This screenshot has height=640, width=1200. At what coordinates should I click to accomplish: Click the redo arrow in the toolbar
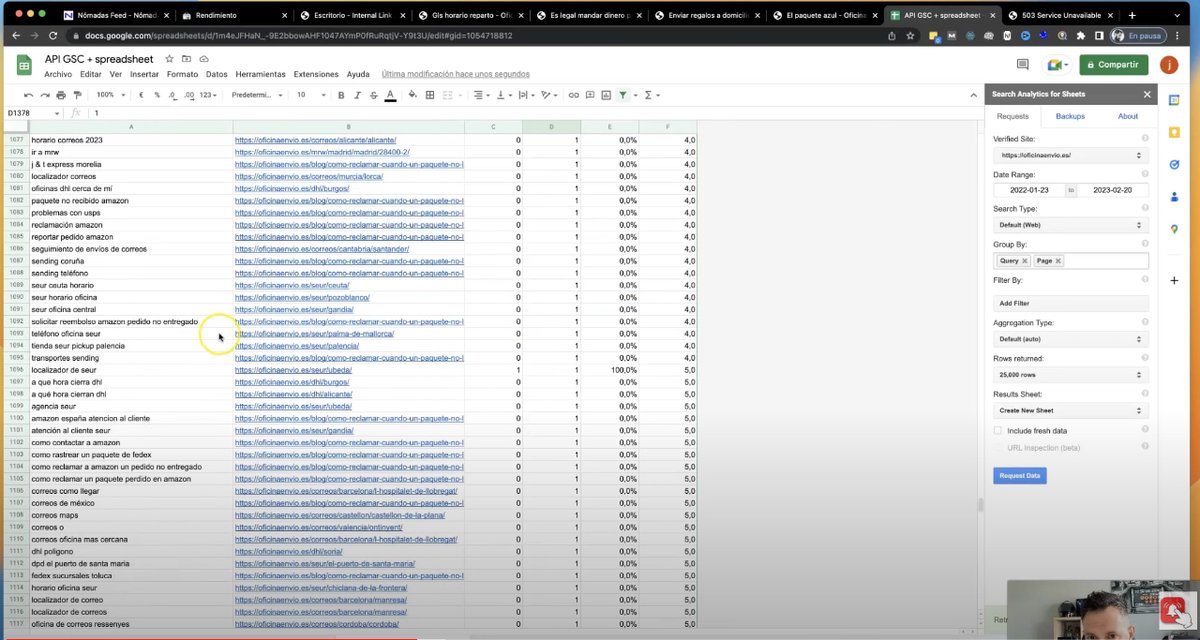tap(45, 95)
